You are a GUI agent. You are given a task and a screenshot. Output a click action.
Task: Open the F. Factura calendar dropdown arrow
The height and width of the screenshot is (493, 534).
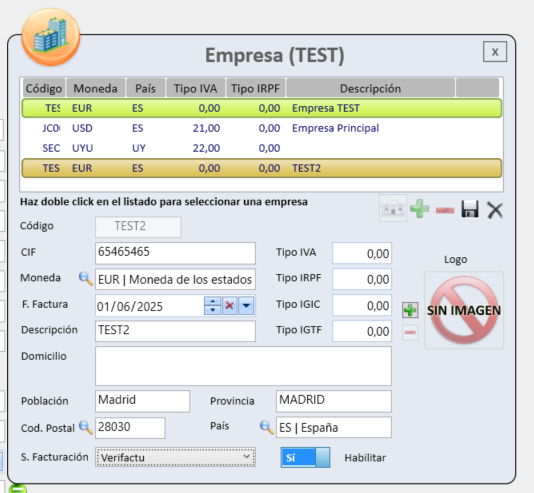pos(246,305)
